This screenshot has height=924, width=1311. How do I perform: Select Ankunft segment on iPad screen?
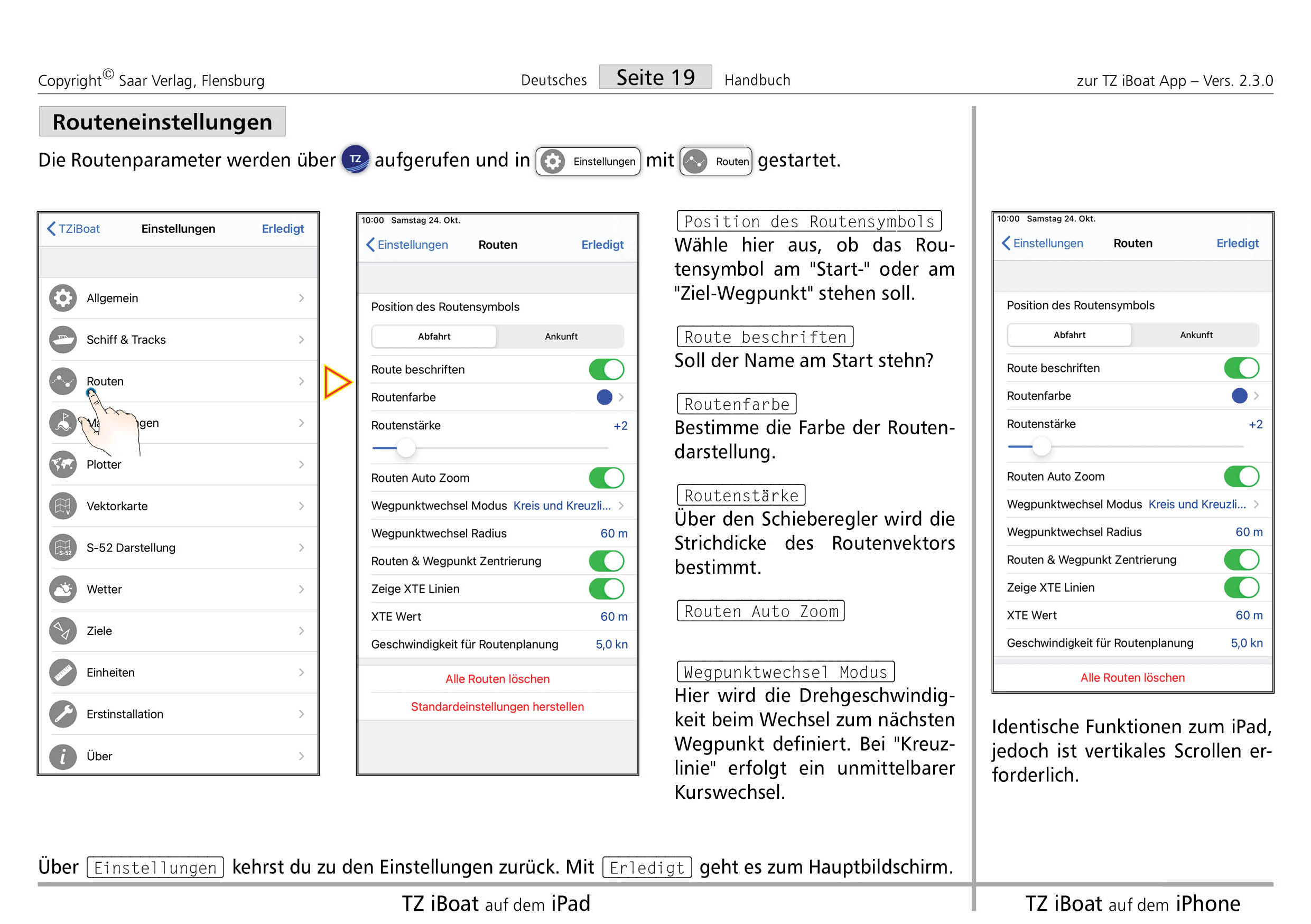tap(561, 337)
